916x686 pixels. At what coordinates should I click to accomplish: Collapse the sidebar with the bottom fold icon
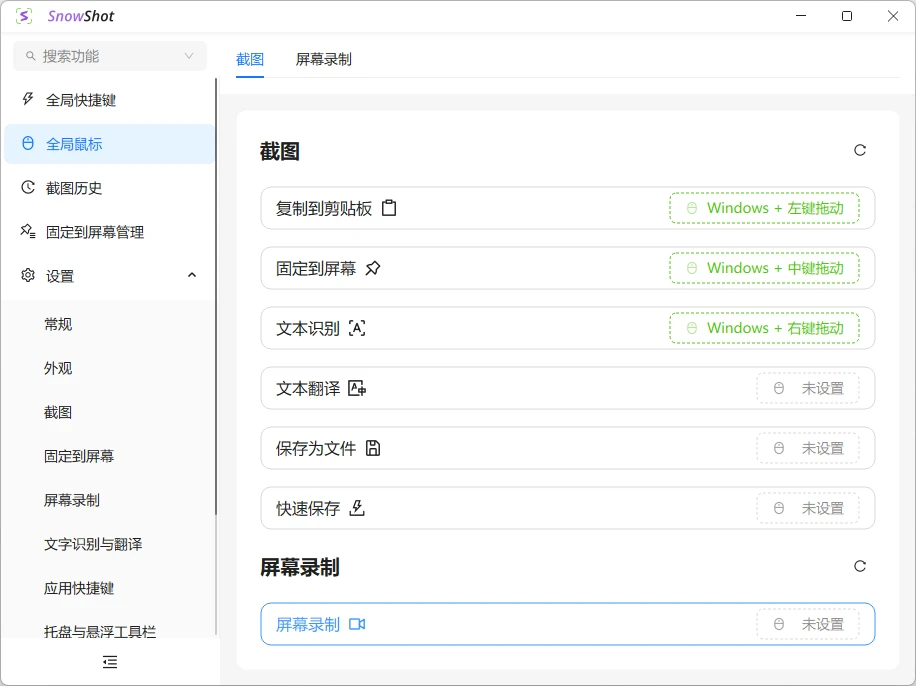(110, 662)
